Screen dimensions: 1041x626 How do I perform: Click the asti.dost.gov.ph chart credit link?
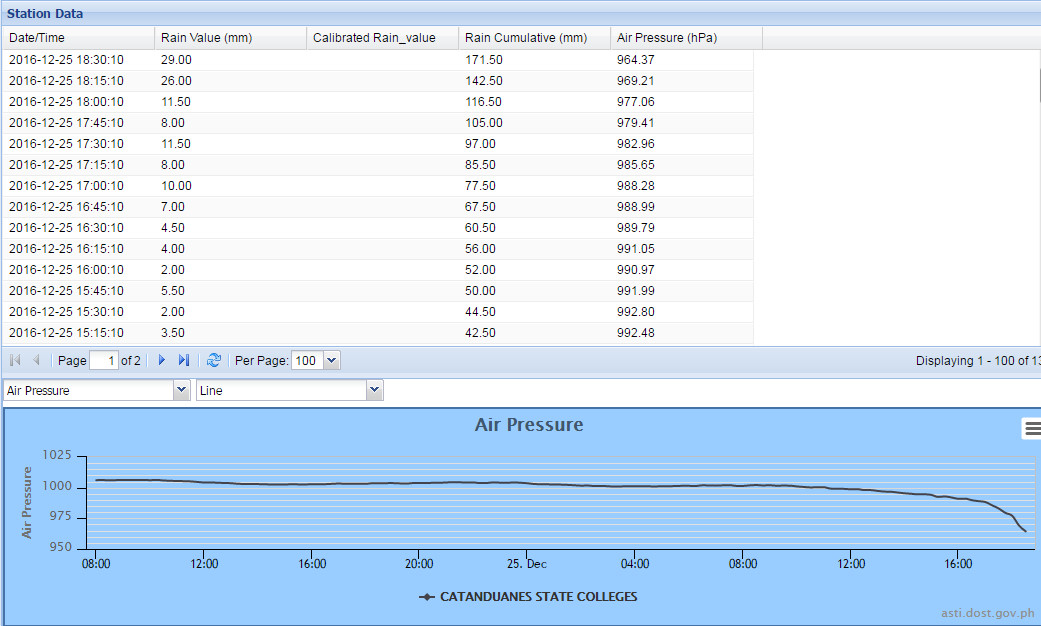[987, 613]
